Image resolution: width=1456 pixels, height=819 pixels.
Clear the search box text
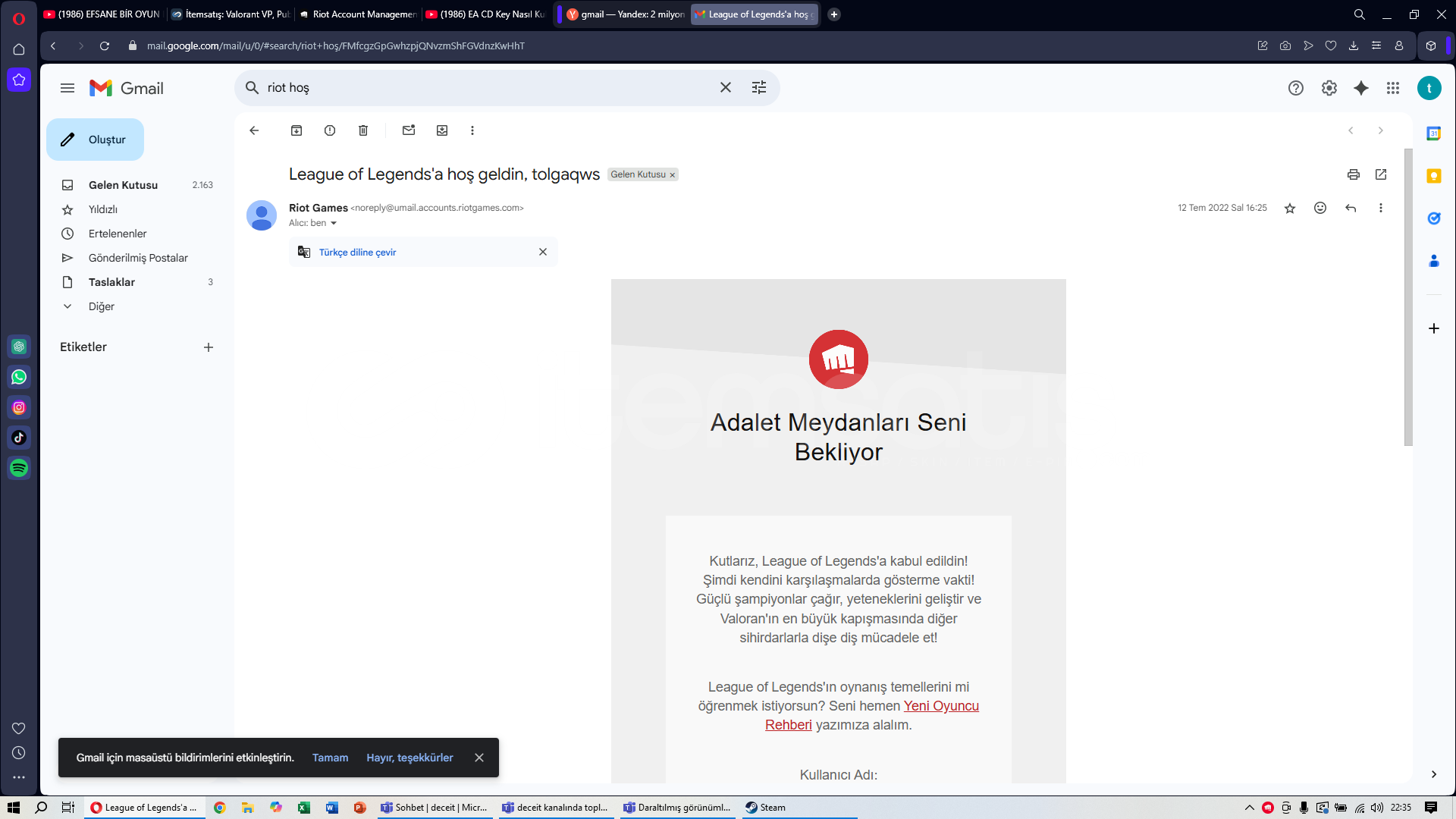726,88
